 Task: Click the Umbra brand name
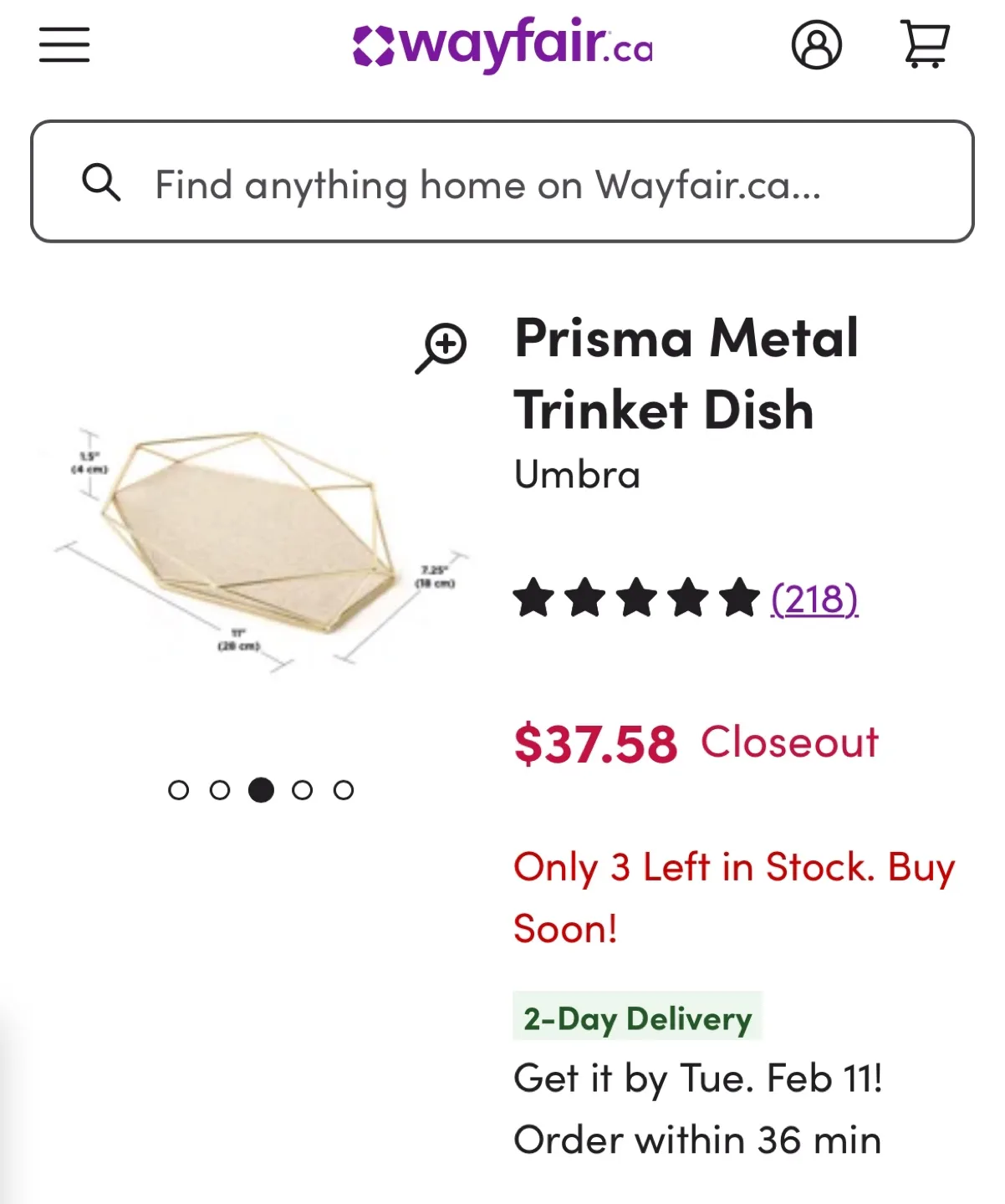coord(577,474)
